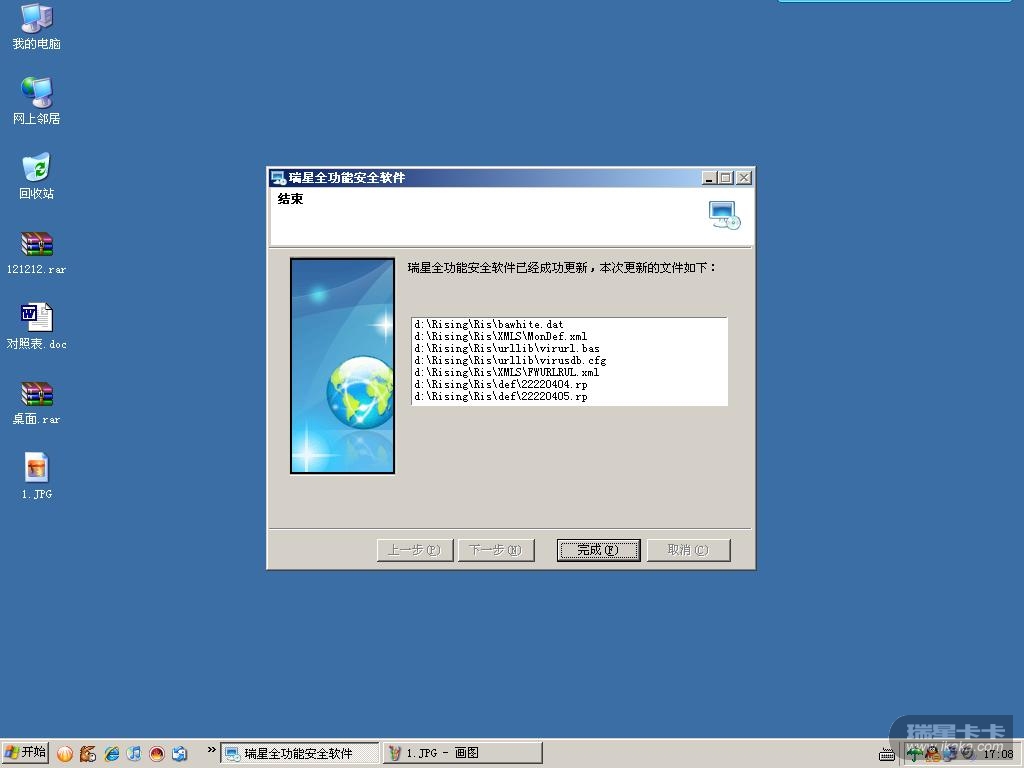Click the globe artwork in the installer
Image resolution: width=1024 pixels, height=768 pixels.
tap(360, 392)
